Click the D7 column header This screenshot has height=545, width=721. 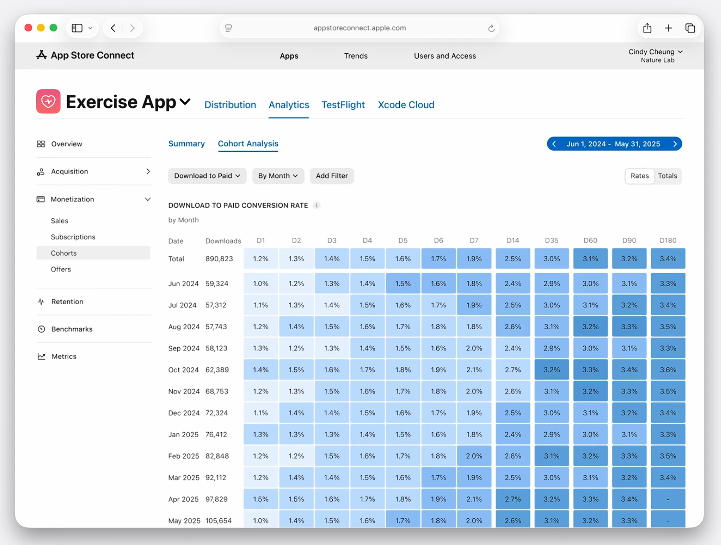(x=474, y=241)
